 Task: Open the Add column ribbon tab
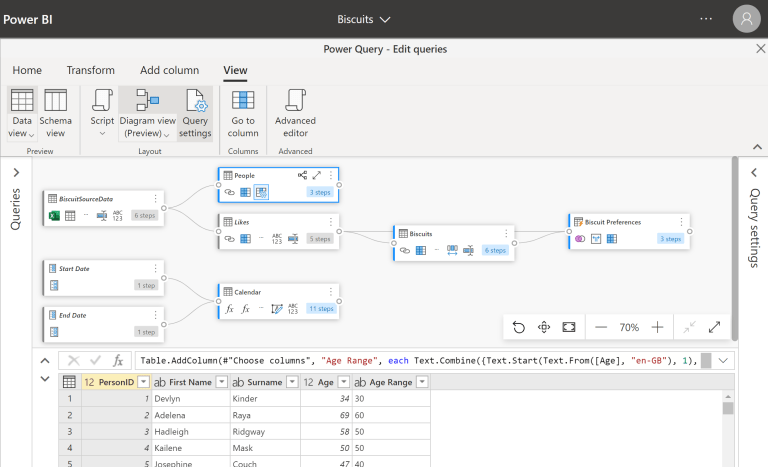(169, 70)
